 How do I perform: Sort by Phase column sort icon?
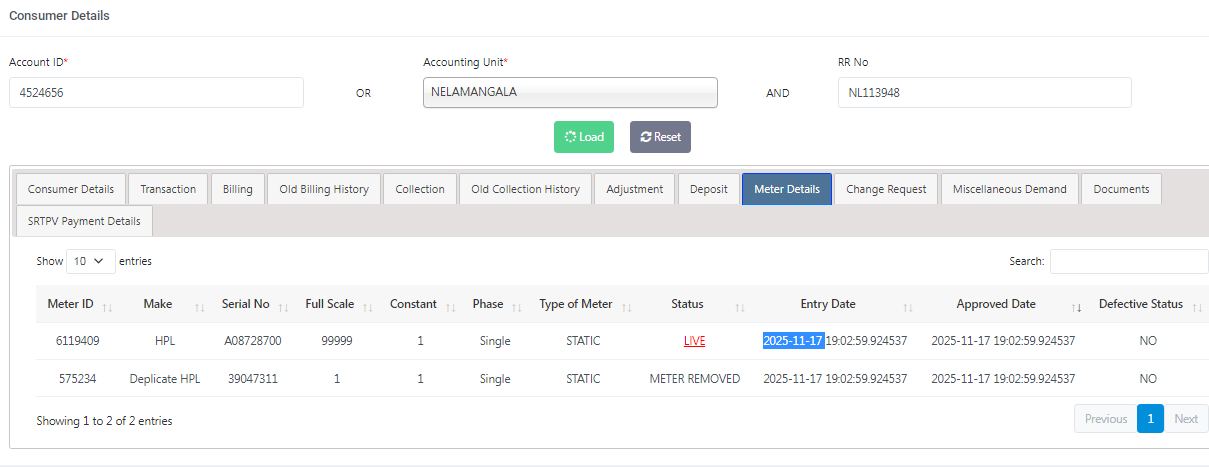coord(517,306)
